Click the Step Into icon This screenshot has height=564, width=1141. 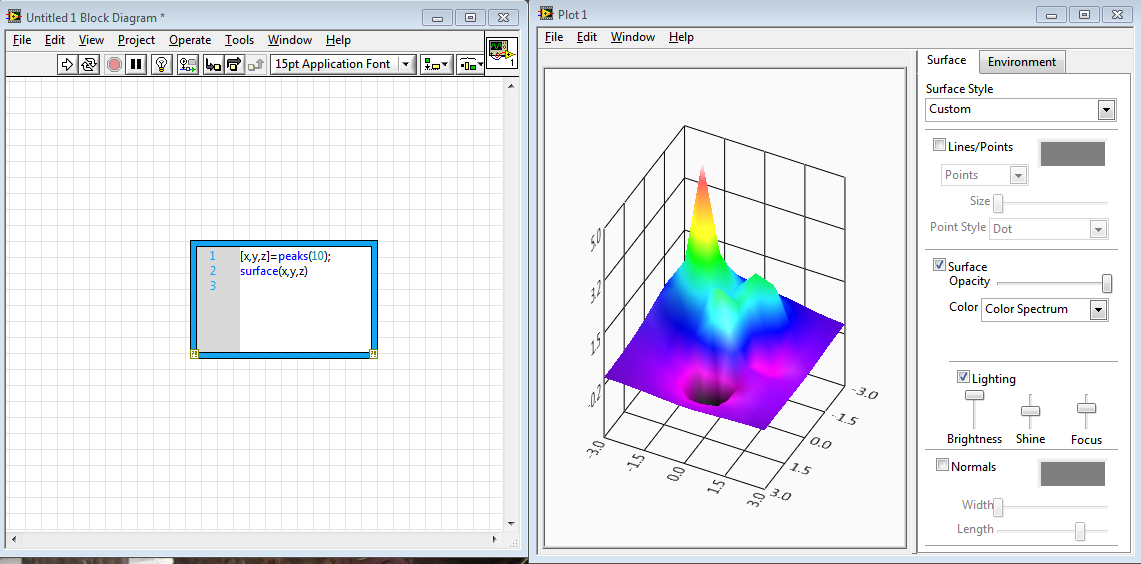point(212,64)
